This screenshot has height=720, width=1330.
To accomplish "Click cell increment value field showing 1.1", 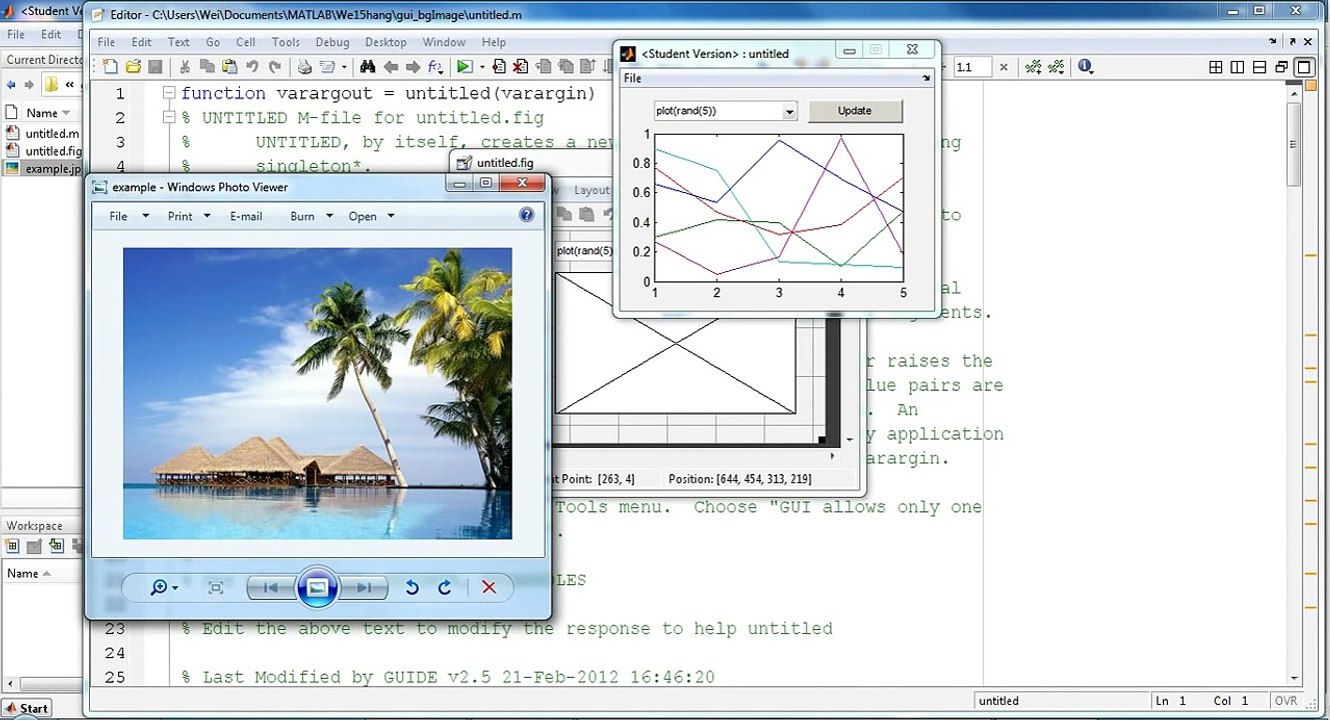I will tap(973, 67).
